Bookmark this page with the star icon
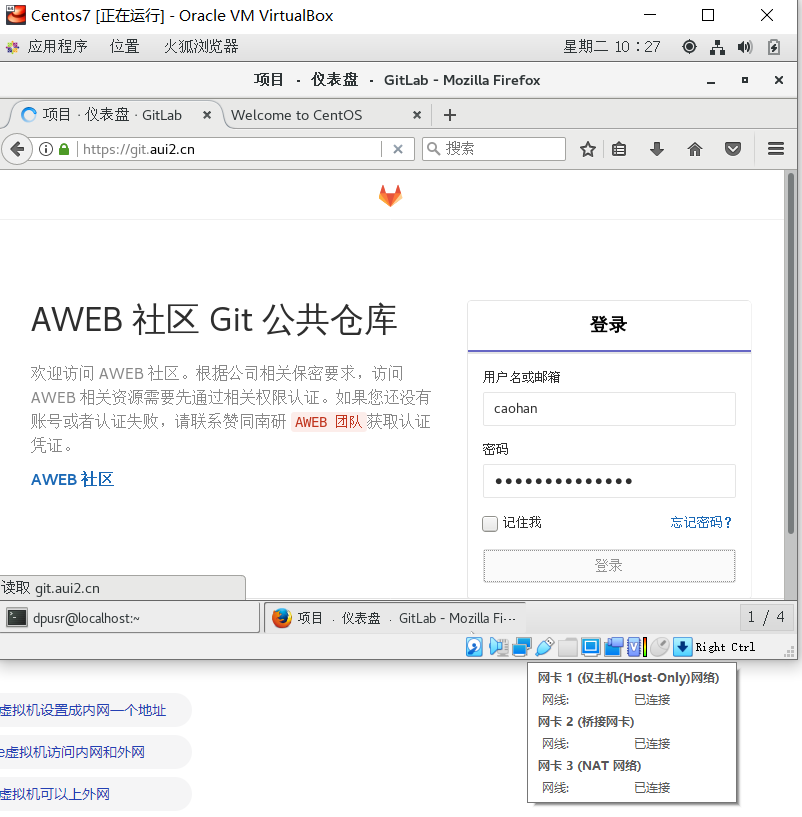Screen dimensions: 802x817 pos(588,150)
